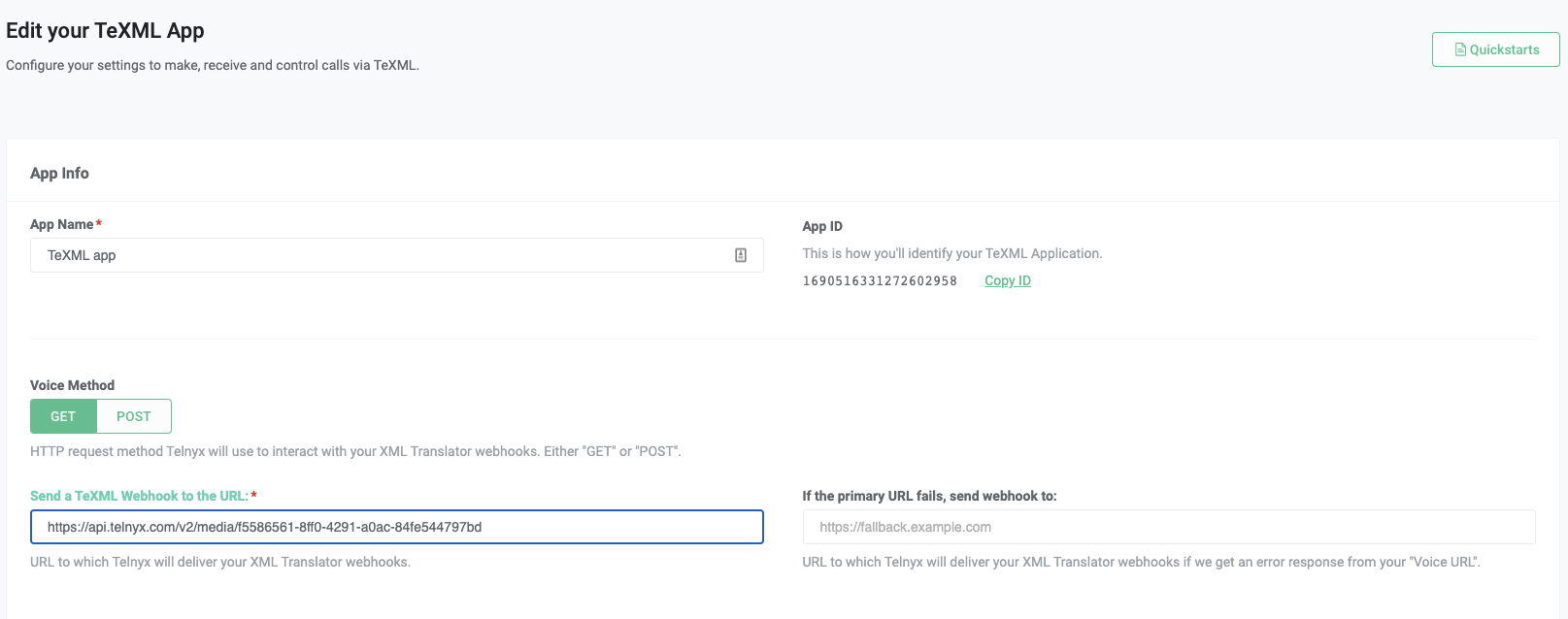Viewport: 1568px width, 619px height.
Task: Click the App Name field label
Action: (x=62, y=224)
